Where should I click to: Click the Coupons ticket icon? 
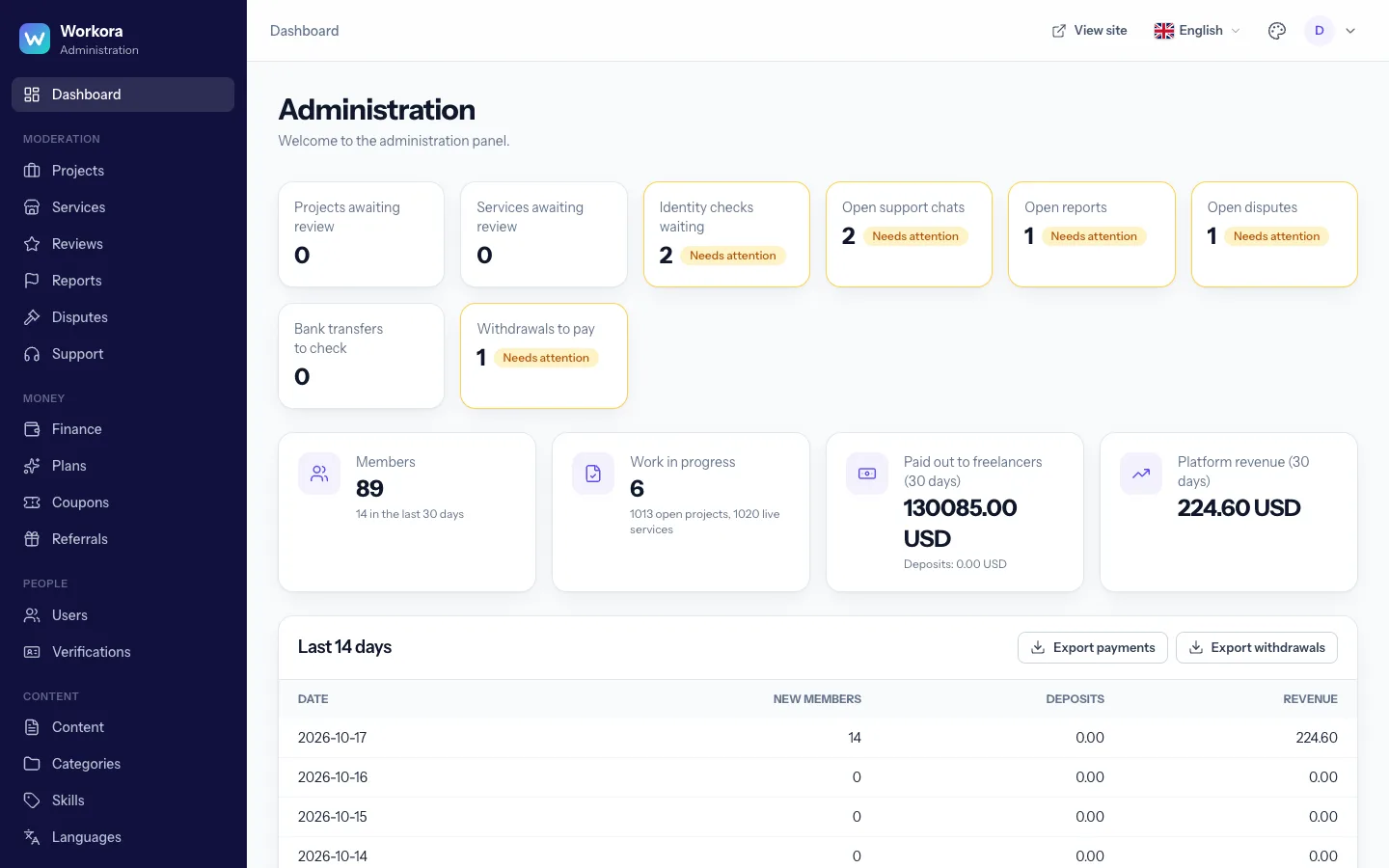click(32, 502)
